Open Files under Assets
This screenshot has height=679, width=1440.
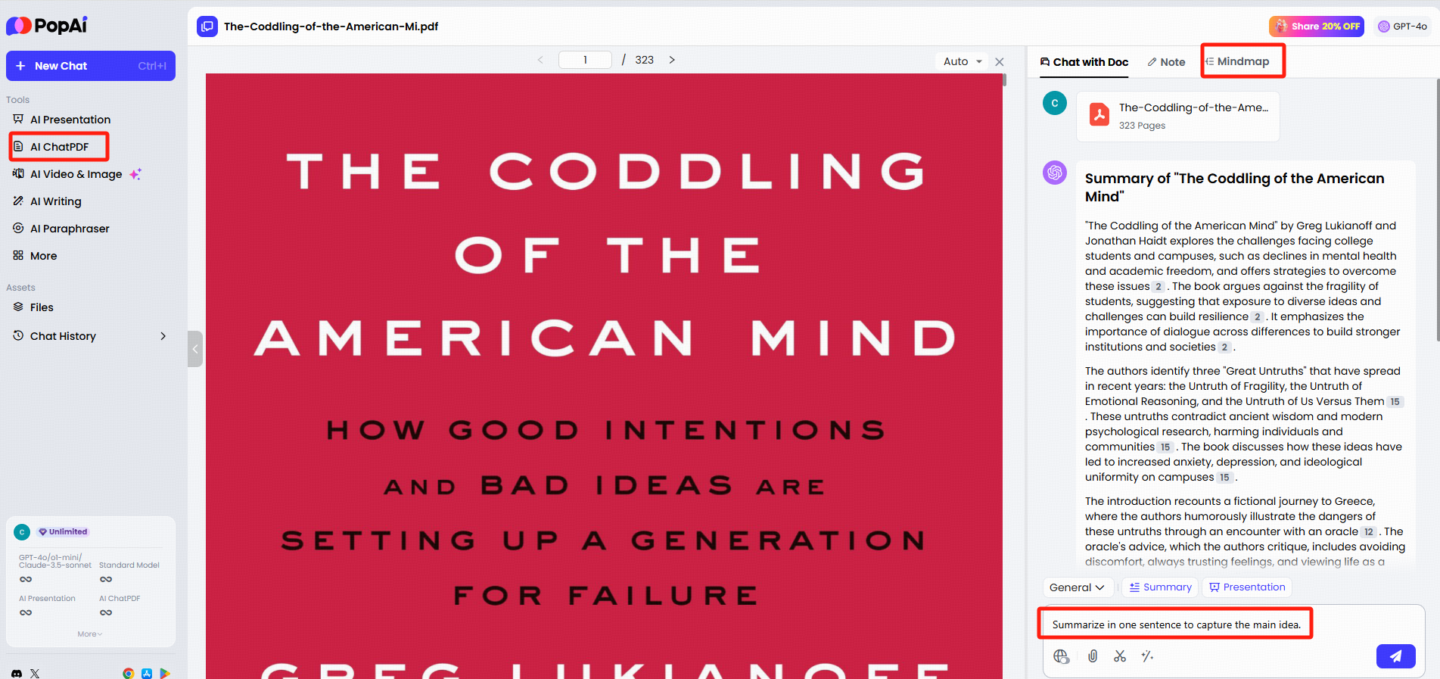pyautogui.click(x=34, y=308)
